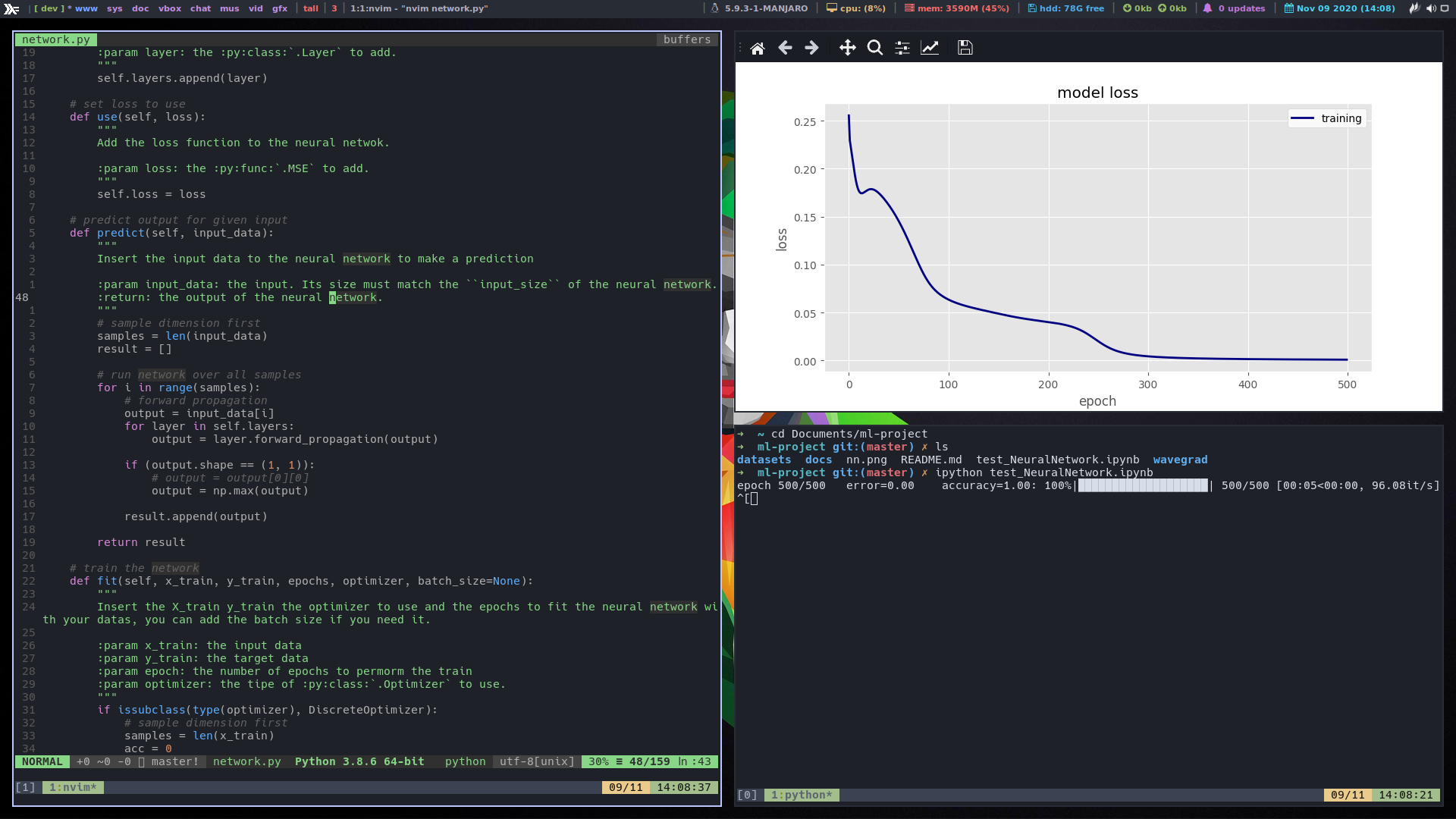Click the matplotlib Home reset view icon
Screen dimensions: 1456x819
[757, 48]
